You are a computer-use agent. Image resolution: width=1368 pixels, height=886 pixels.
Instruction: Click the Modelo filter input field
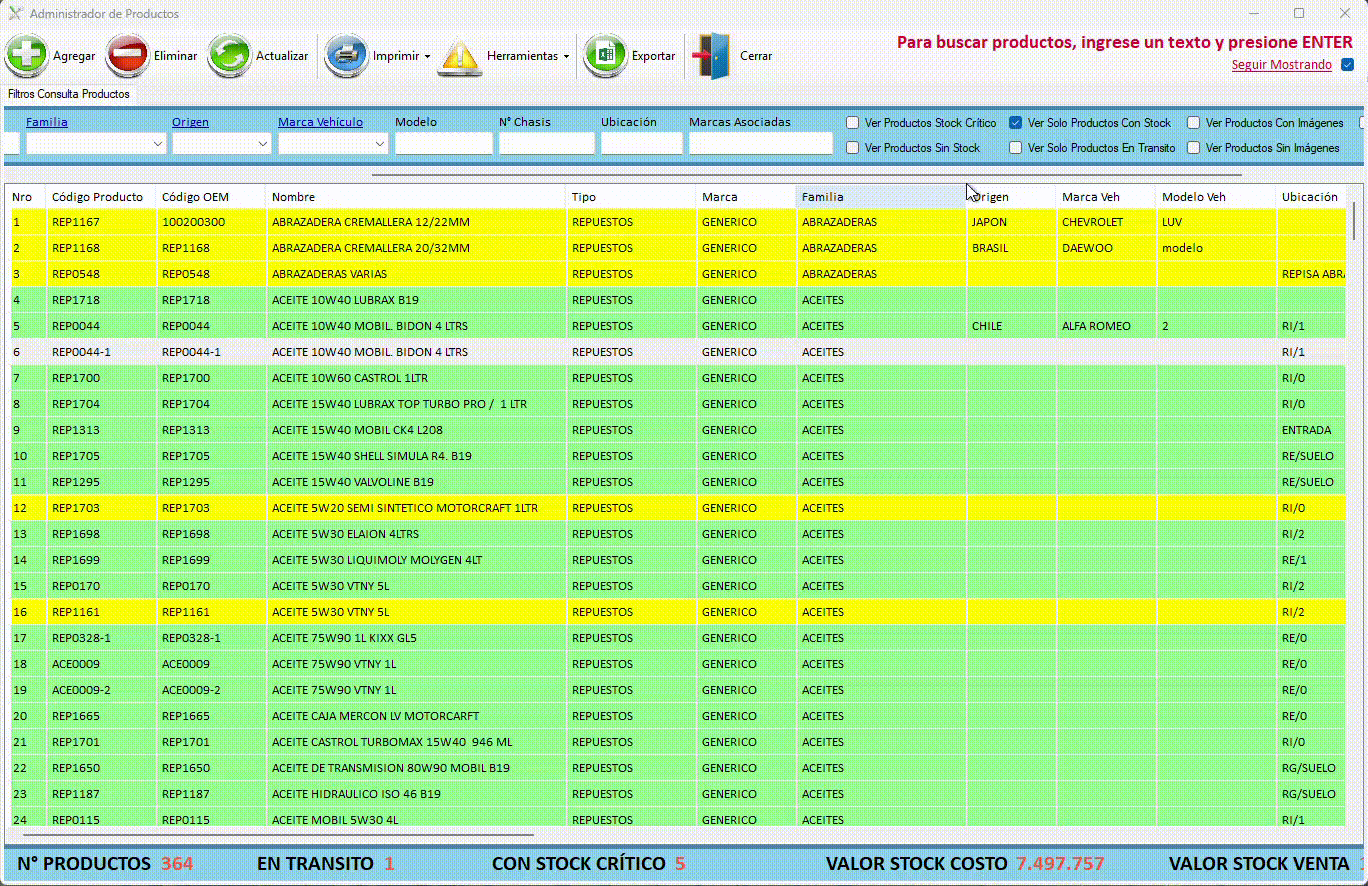pyautogui.click(x=443, y=144)
